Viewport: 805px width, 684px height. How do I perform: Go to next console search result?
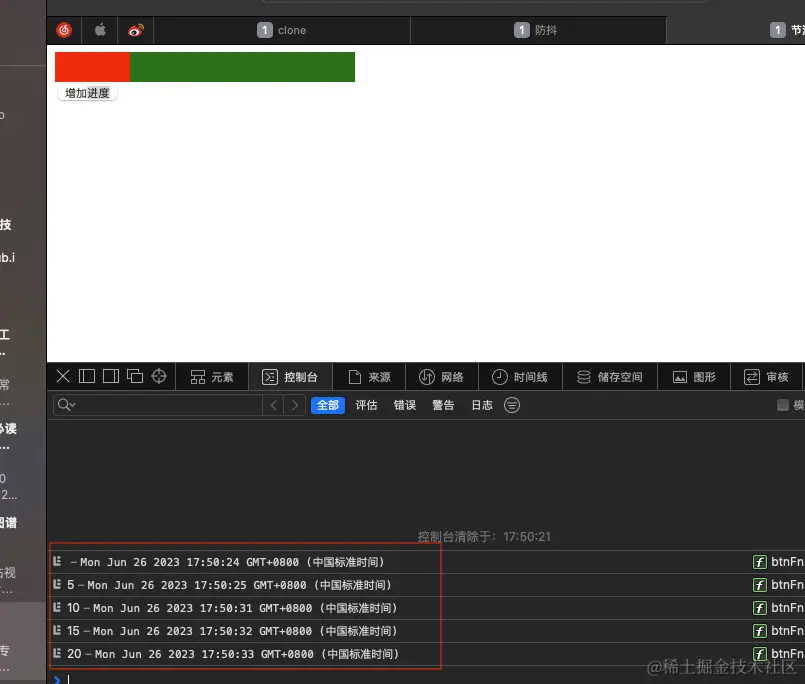pyautogui.click(x=295, y=405)
